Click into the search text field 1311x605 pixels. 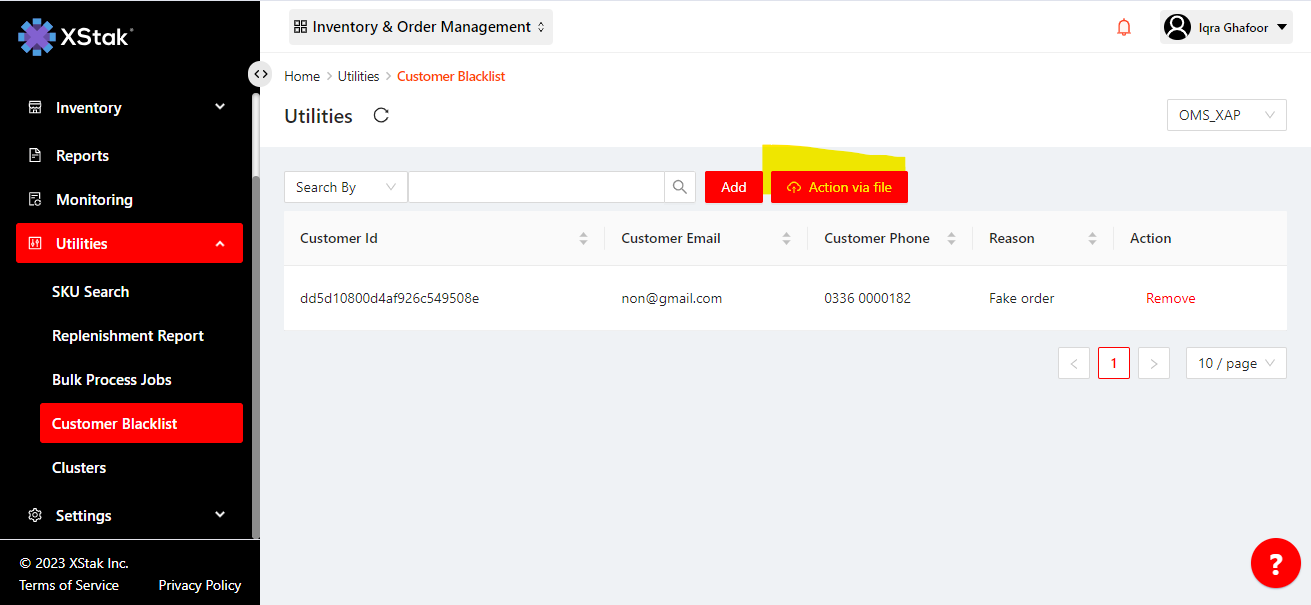[x=536, y=187]
